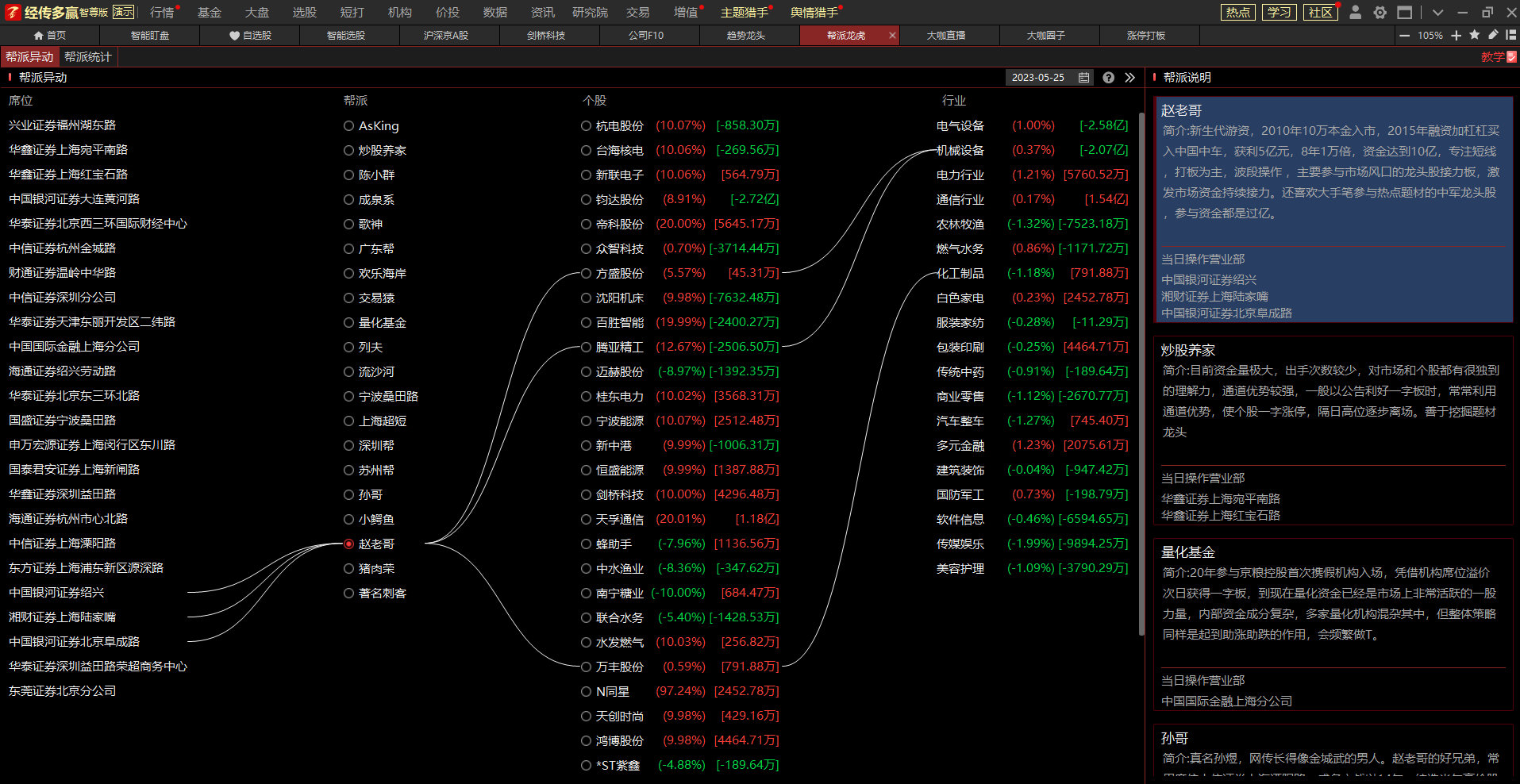1520x784 pixels.
Task: Click the 机械设备 industry row
Action: [x=1032, y=150]
